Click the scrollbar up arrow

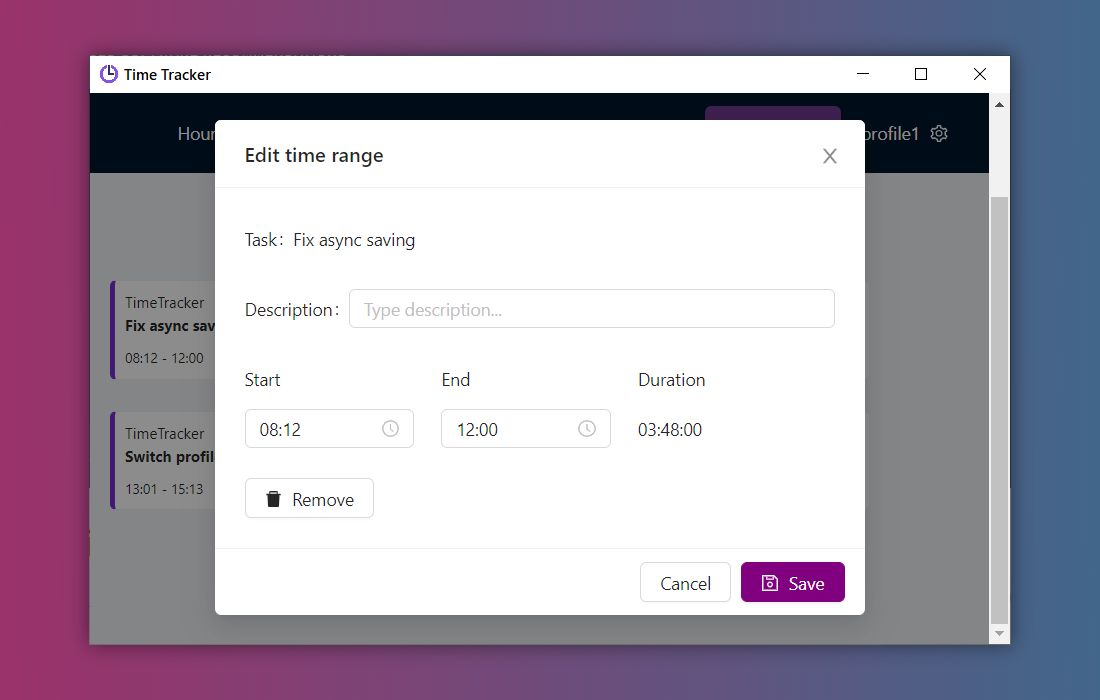(x=999, y=105)
